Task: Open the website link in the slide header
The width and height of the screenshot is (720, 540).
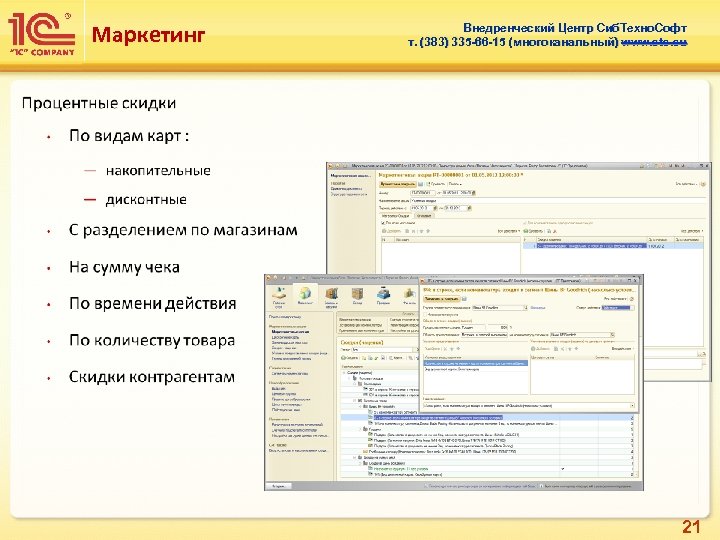Action: (x=654, y=42)
